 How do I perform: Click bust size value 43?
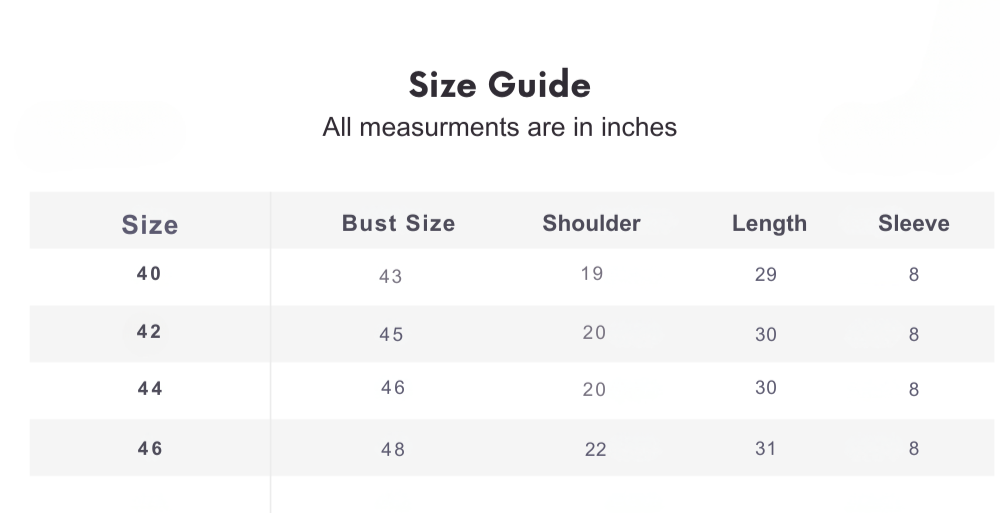(x=391, y=277)
